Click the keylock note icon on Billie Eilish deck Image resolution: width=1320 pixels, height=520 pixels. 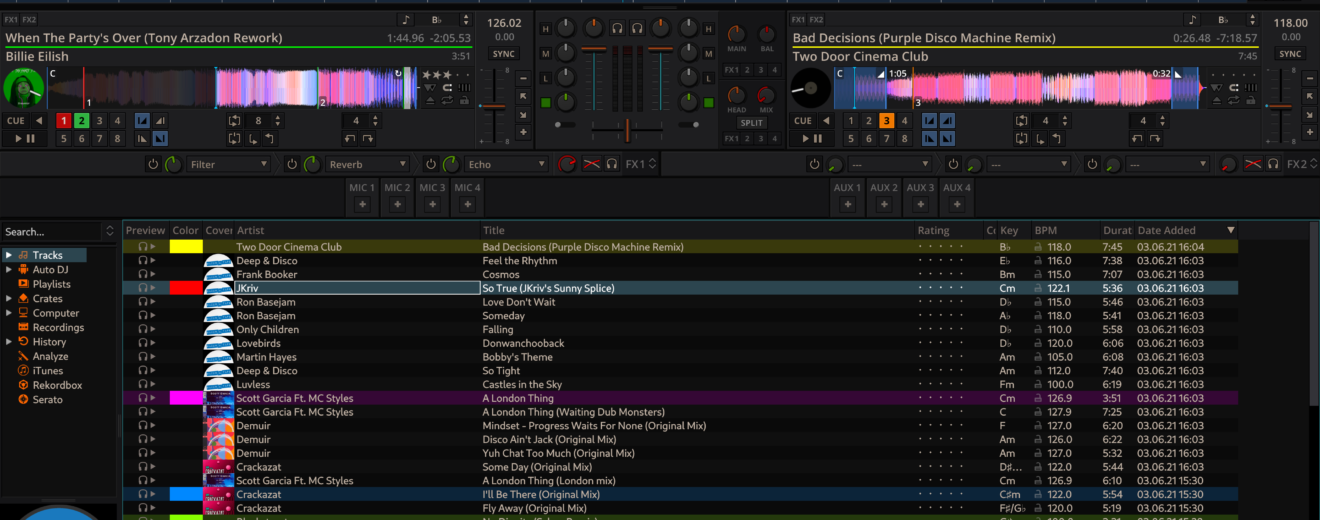click(x=405, y=20)
